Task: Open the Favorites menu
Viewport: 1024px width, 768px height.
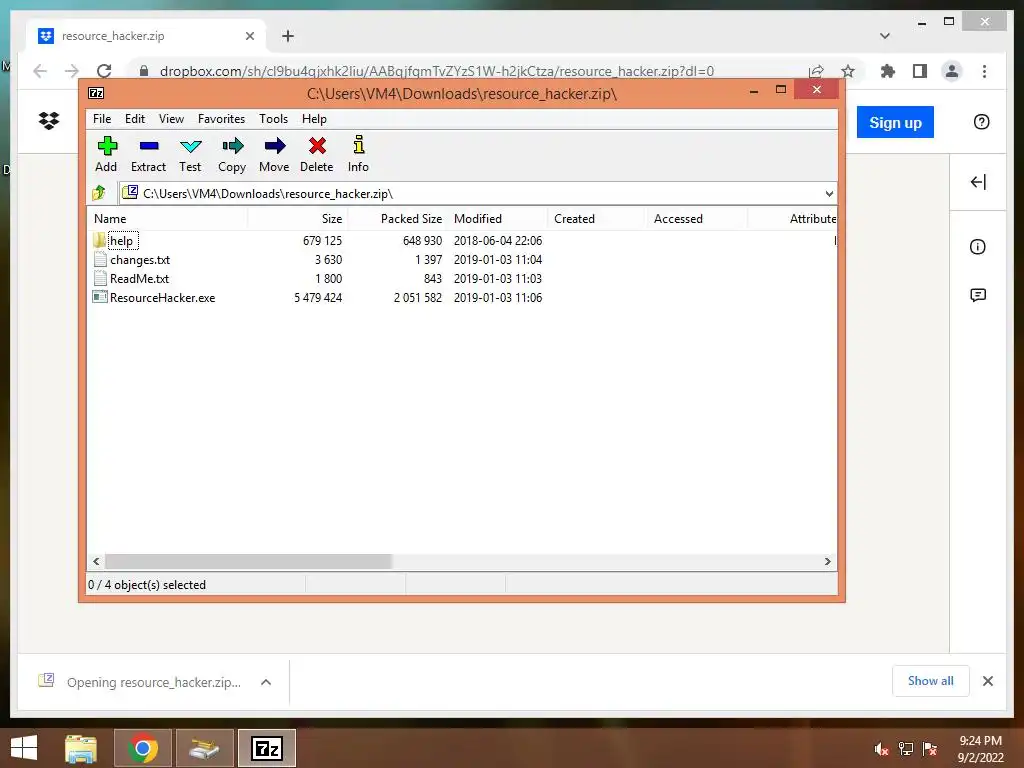Action: click(x=221, y=119)
